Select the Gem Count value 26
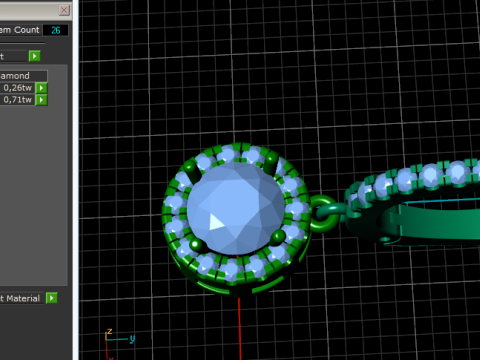The width and height of the screenshot is (480, 360). 55,30
